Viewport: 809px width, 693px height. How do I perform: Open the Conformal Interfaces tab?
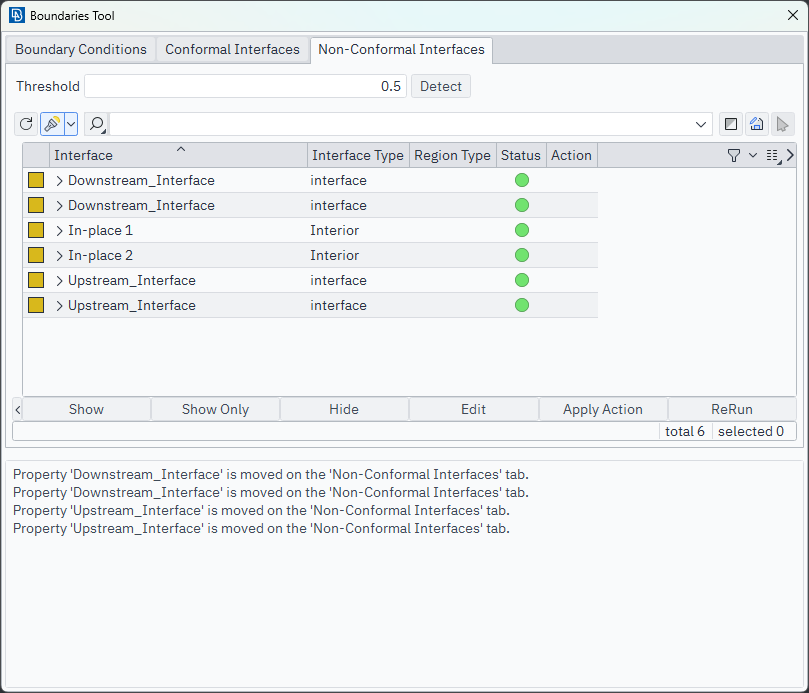tap(232, 49)
